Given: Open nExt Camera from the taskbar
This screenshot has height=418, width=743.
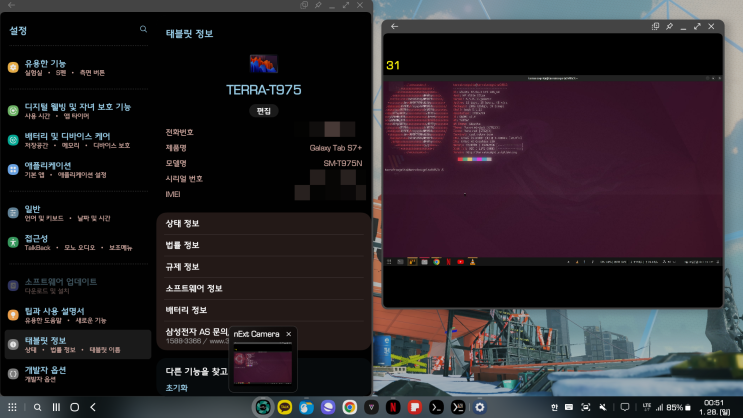Looking at the screenshot, I should 263,407.
